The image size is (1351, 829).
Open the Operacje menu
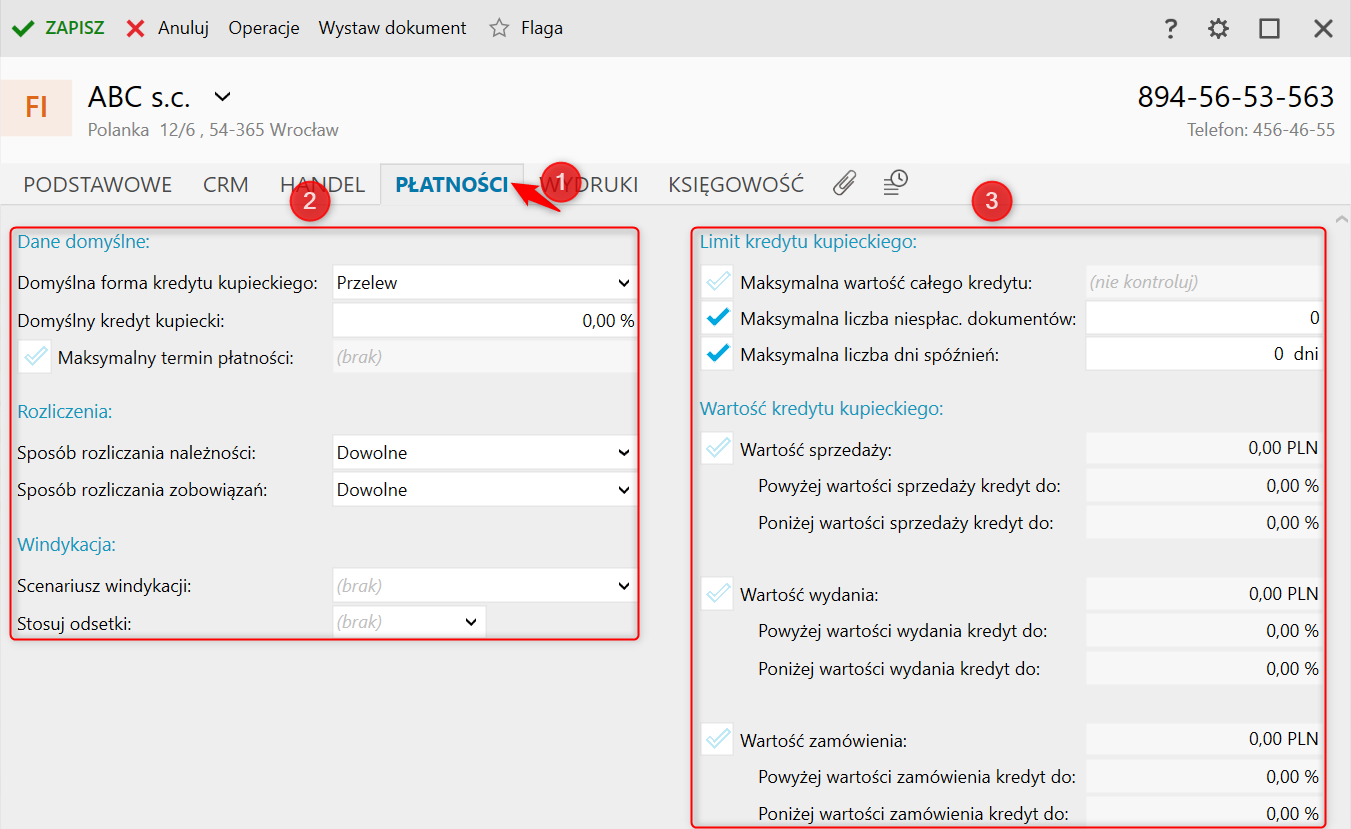[264, 28]
